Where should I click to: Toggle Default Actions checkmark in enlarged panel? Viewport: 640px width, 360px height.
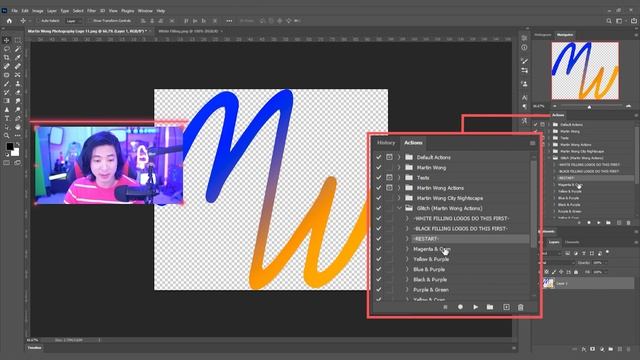(x=379, y=157)
